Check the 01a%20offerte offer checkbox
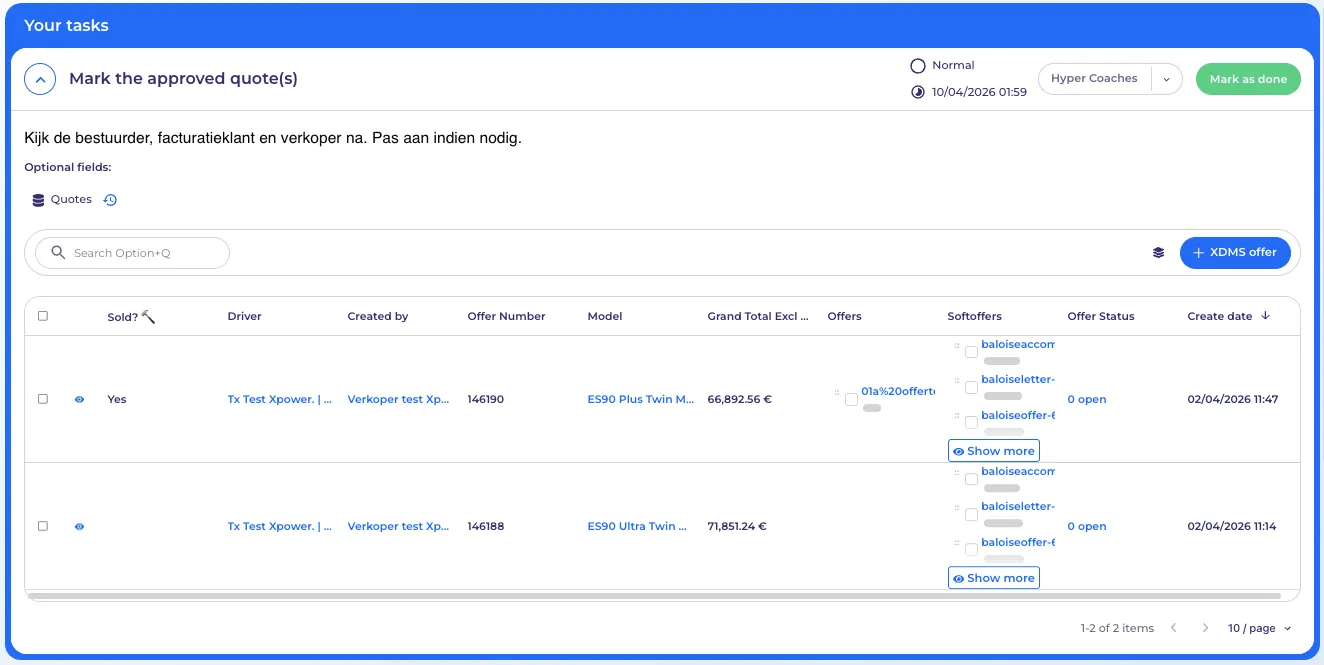 (x=851, y=399)
